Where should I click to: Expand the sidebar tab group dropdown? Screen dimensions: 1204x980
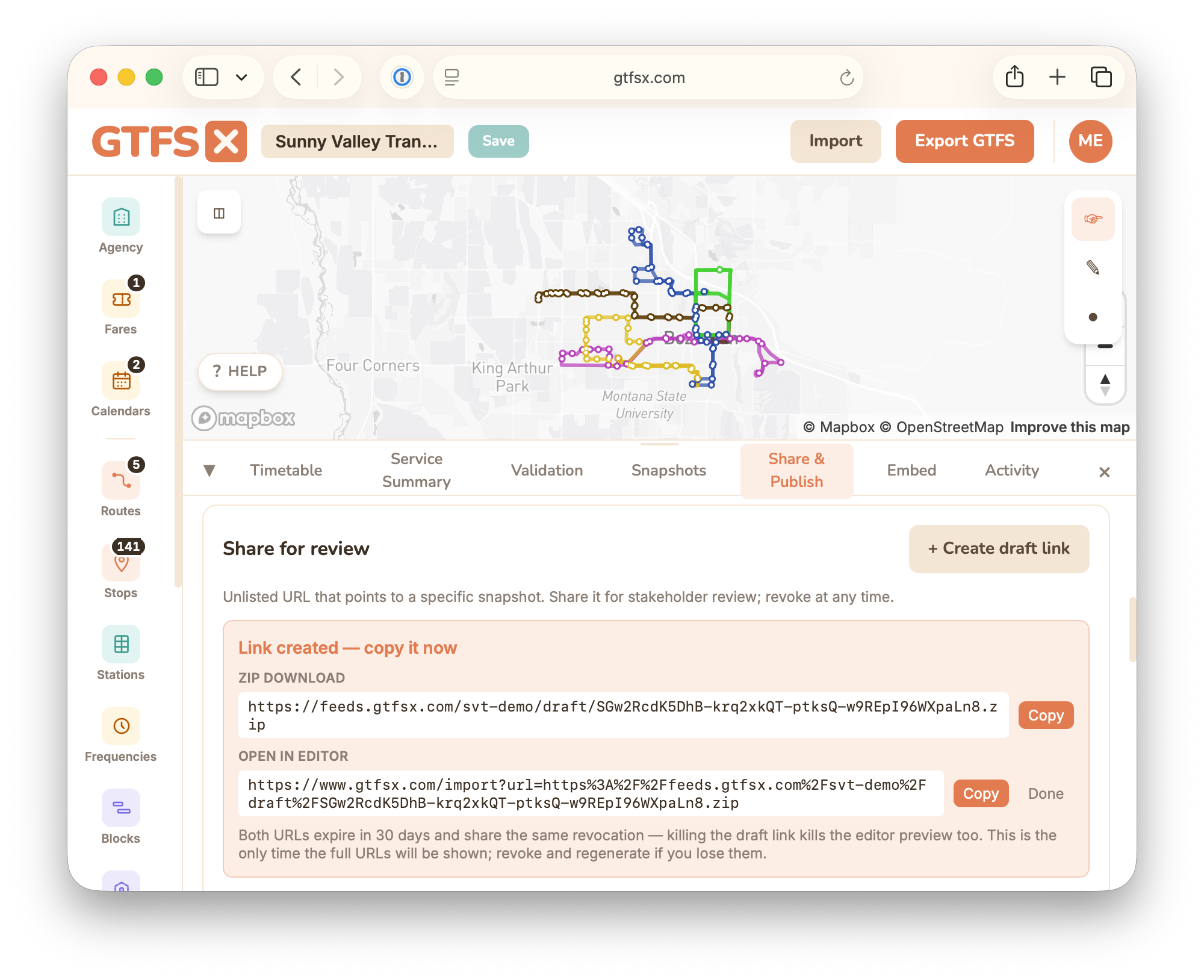(241, 77)
